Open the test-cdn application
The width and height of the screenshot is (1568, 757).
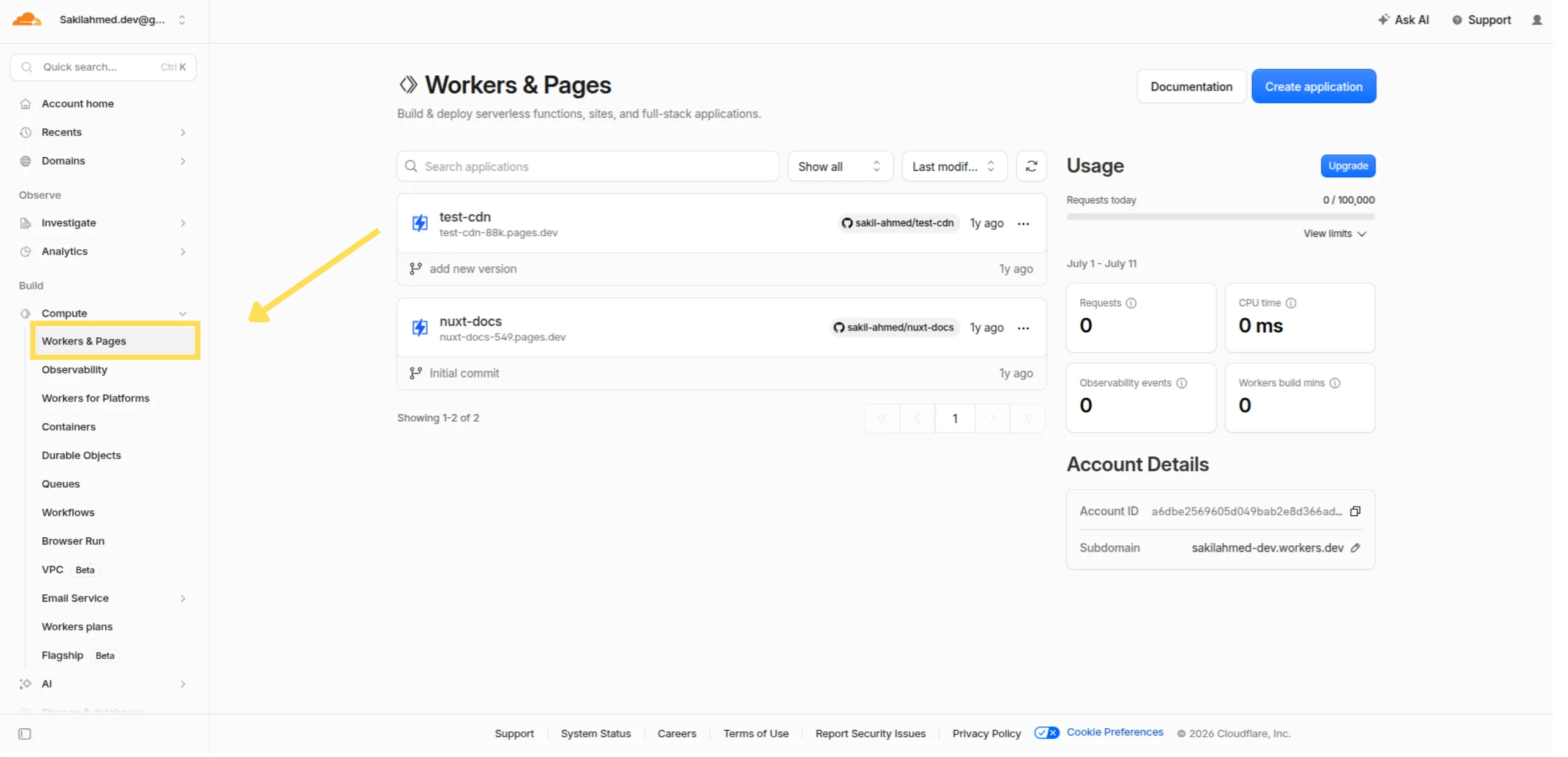465,217
